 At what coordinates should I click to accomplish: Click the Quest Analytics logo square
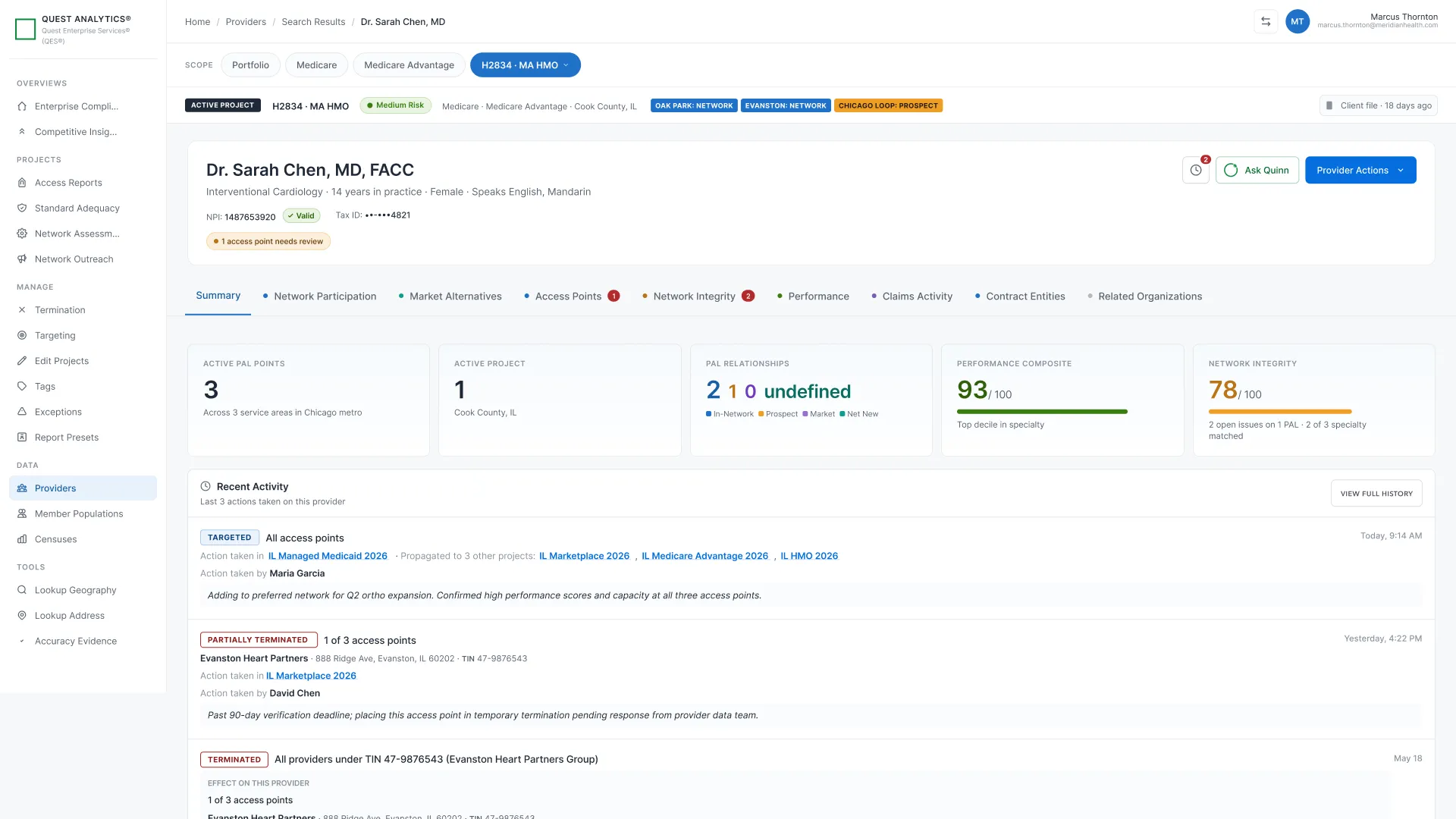pos(26,30)
